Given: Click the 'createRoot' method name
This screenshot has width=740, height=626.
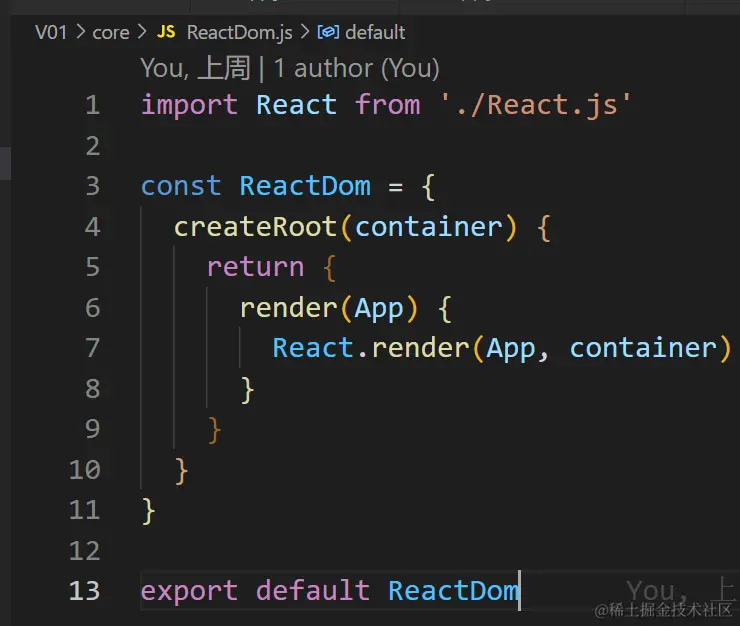Looking at the screenshot, I should coord(255,227).
